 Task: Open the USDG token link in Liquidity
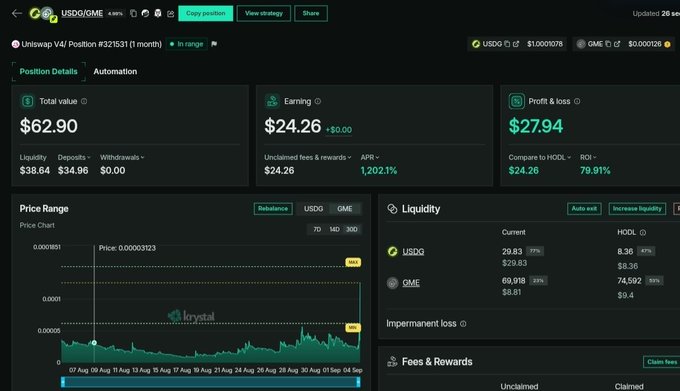pos(413,251)
